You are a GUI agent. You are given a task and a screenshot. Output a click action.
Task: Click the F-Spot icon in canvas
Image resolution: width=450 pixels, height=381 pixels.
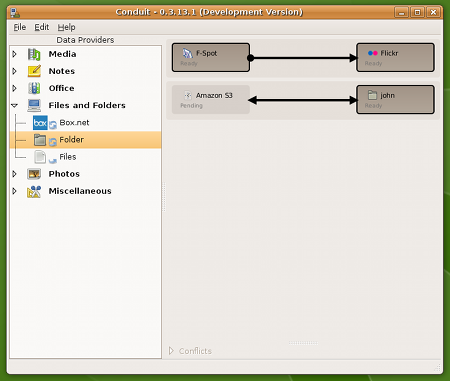point(188,53)
